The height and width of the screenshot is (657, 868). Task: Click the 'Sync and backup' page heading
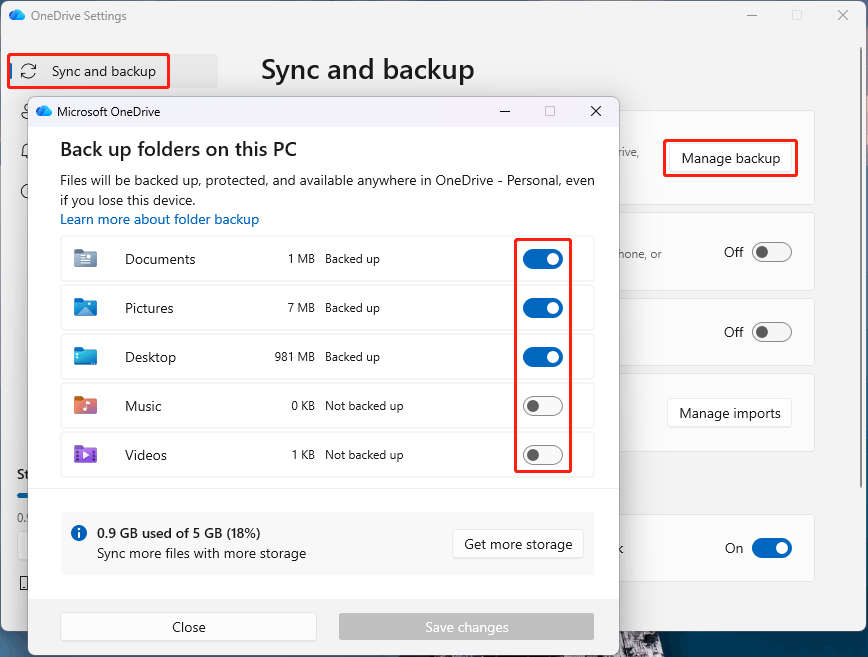(368, 70)
